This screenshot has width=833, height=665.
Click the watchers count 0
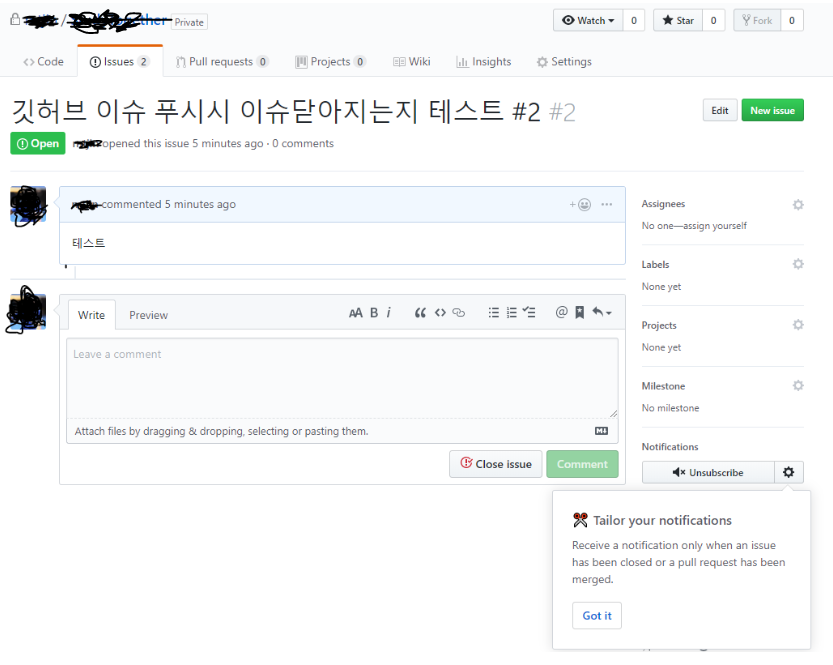point(634,20)
